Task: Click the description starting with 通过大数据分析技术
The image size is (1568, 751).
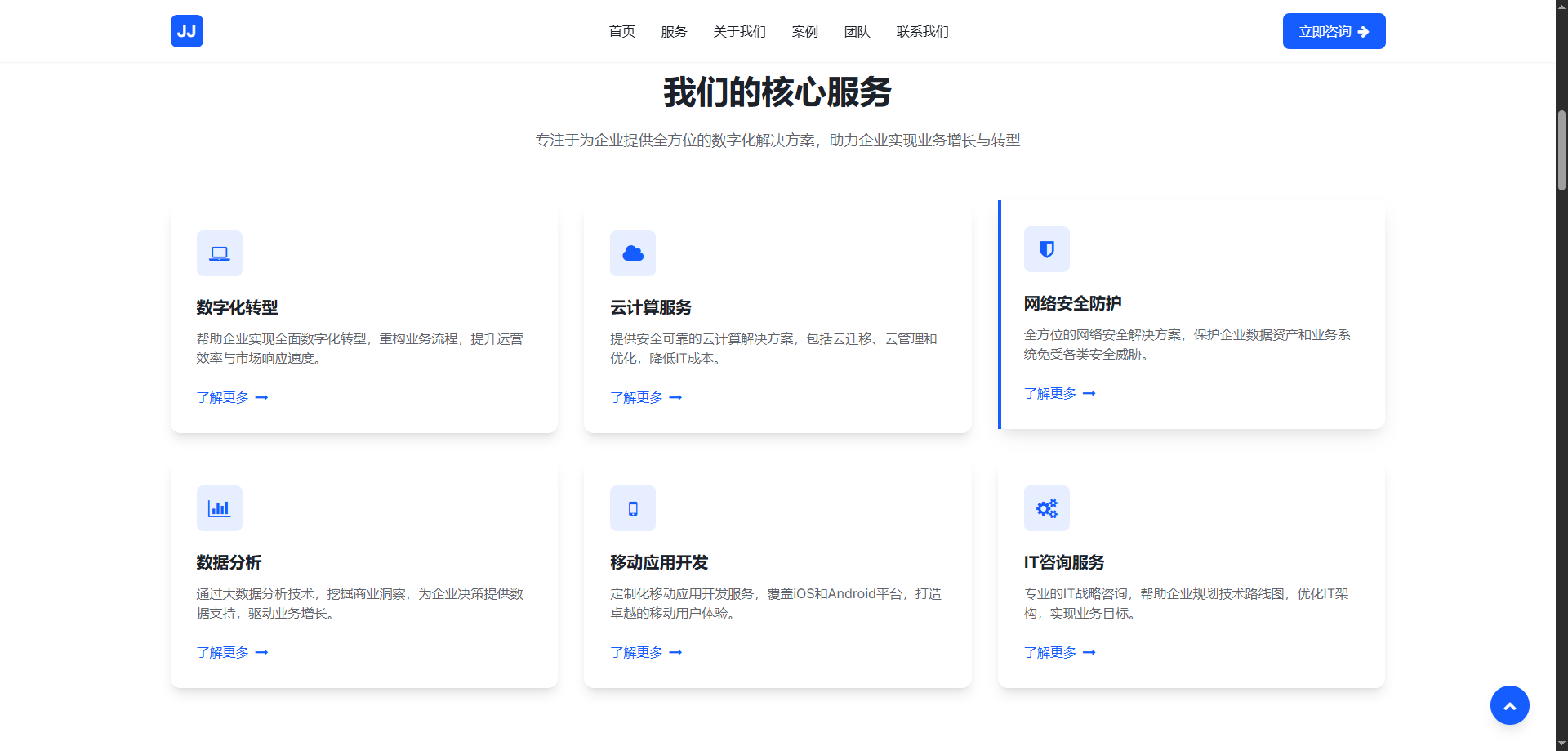Action: (360, 603)
